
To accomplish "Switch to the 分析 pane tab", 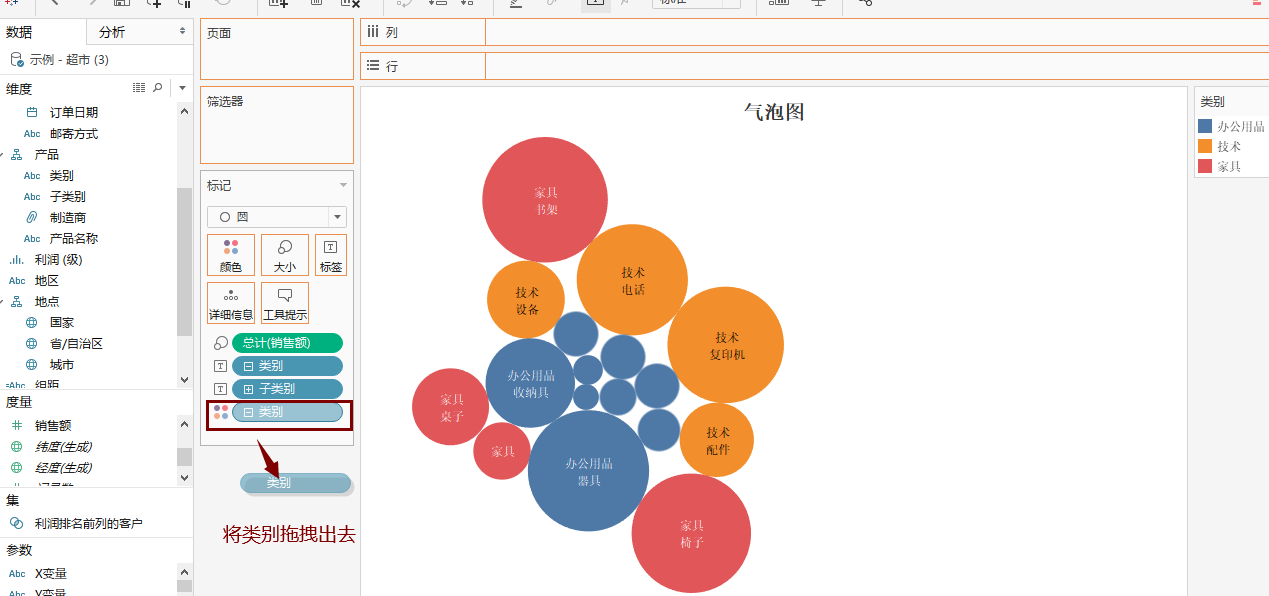I will 112,32.
